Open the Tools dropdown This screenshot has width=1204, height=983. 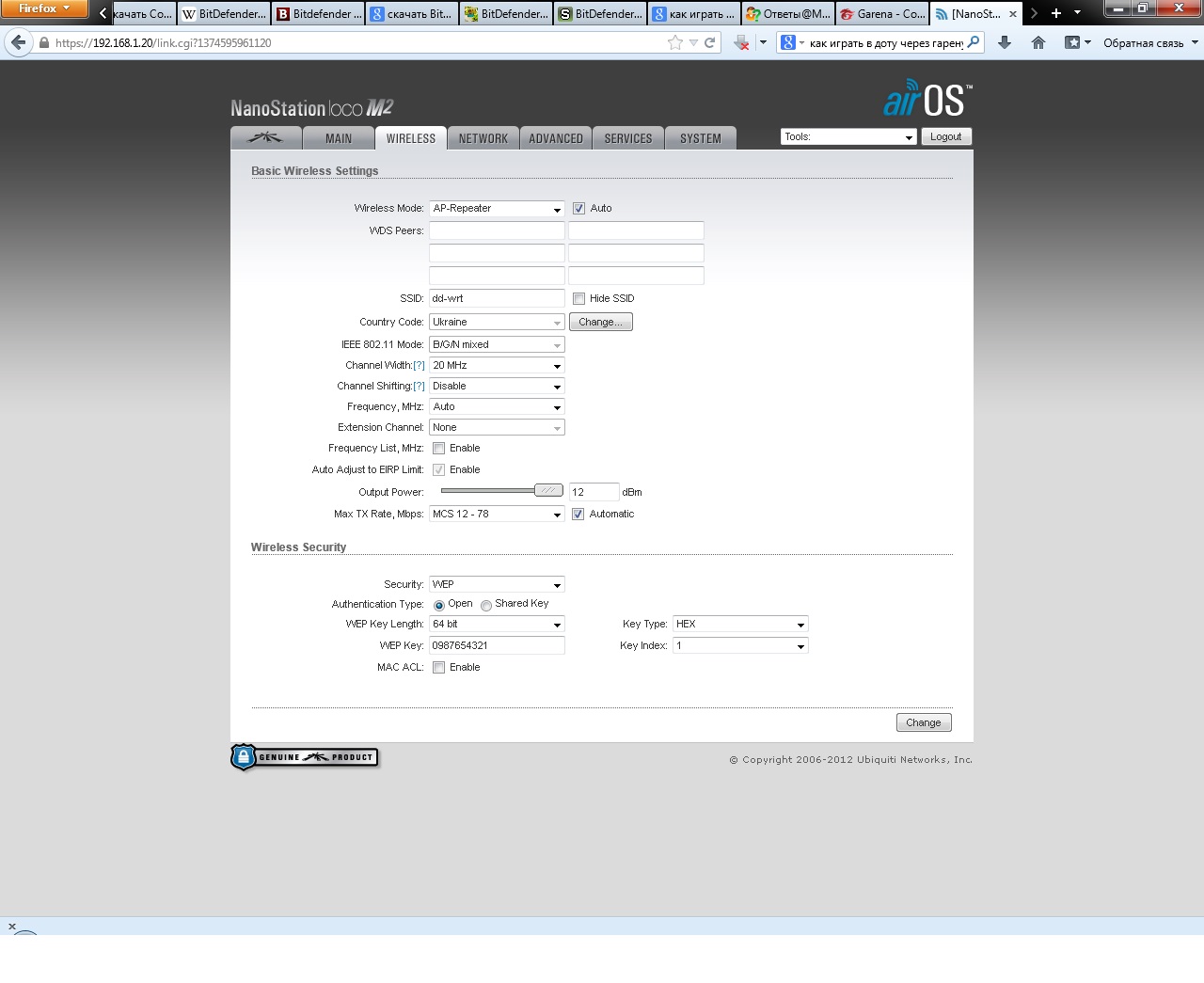[x=848, y=137]
